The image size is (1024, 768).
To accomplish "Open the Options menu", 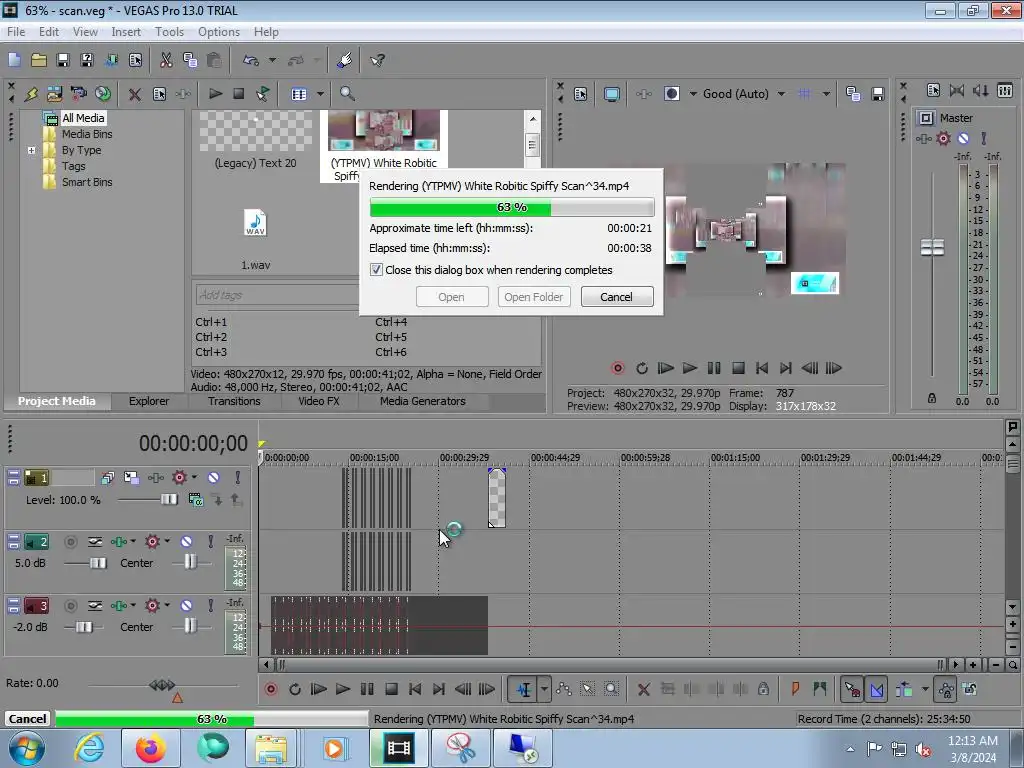I will [x=219, y=31].
